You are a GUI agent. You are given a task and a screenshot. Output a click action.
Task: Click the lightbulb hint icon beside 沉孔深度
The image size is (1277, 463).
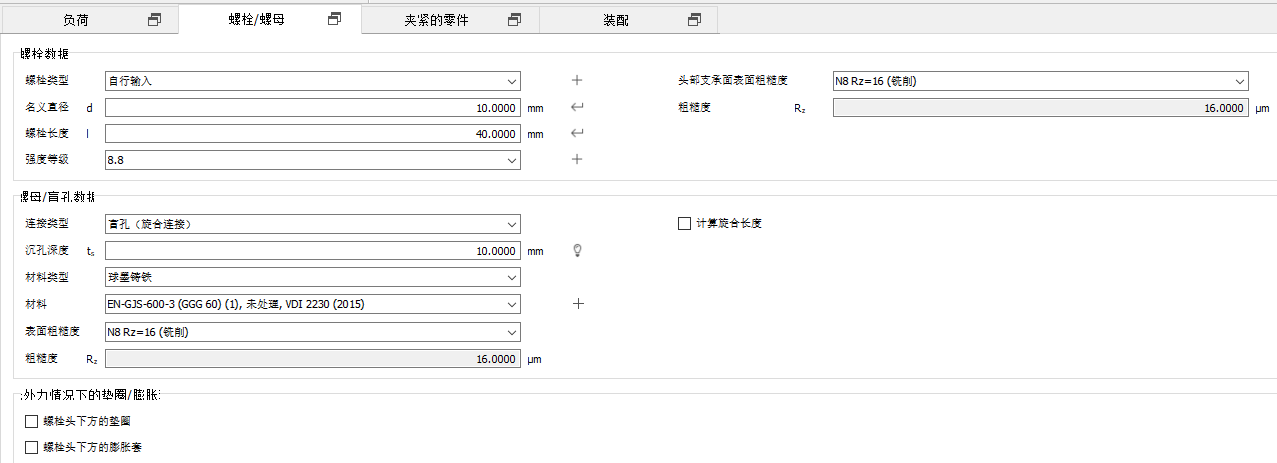coord(576,251)
